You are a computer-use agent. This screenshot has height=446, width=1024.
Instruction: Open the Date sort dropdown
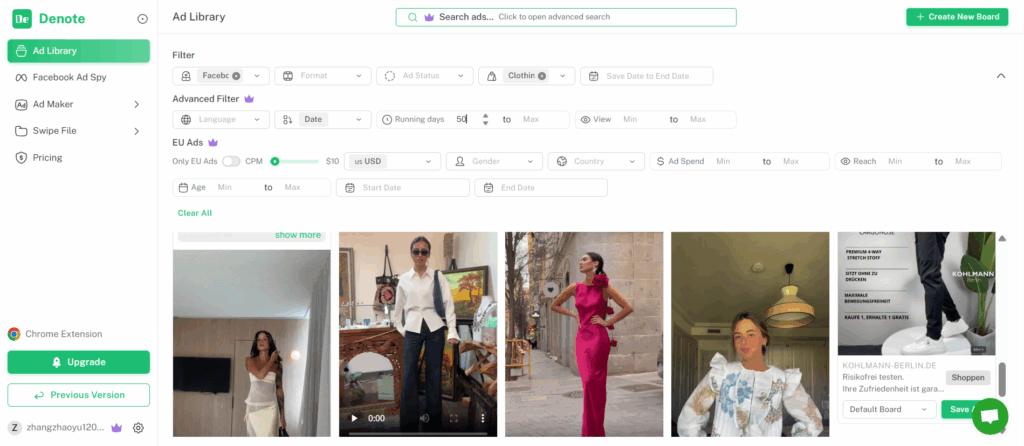point(323,119)
